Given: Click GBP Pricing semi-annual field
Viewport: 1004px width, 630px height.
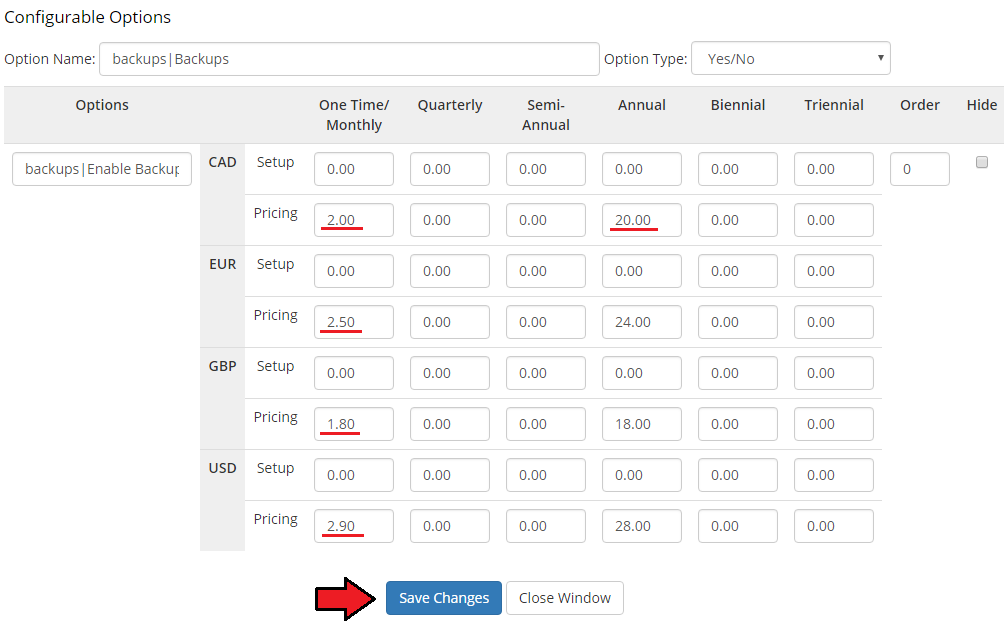Looking at the screenshot, I should point(546,424).
